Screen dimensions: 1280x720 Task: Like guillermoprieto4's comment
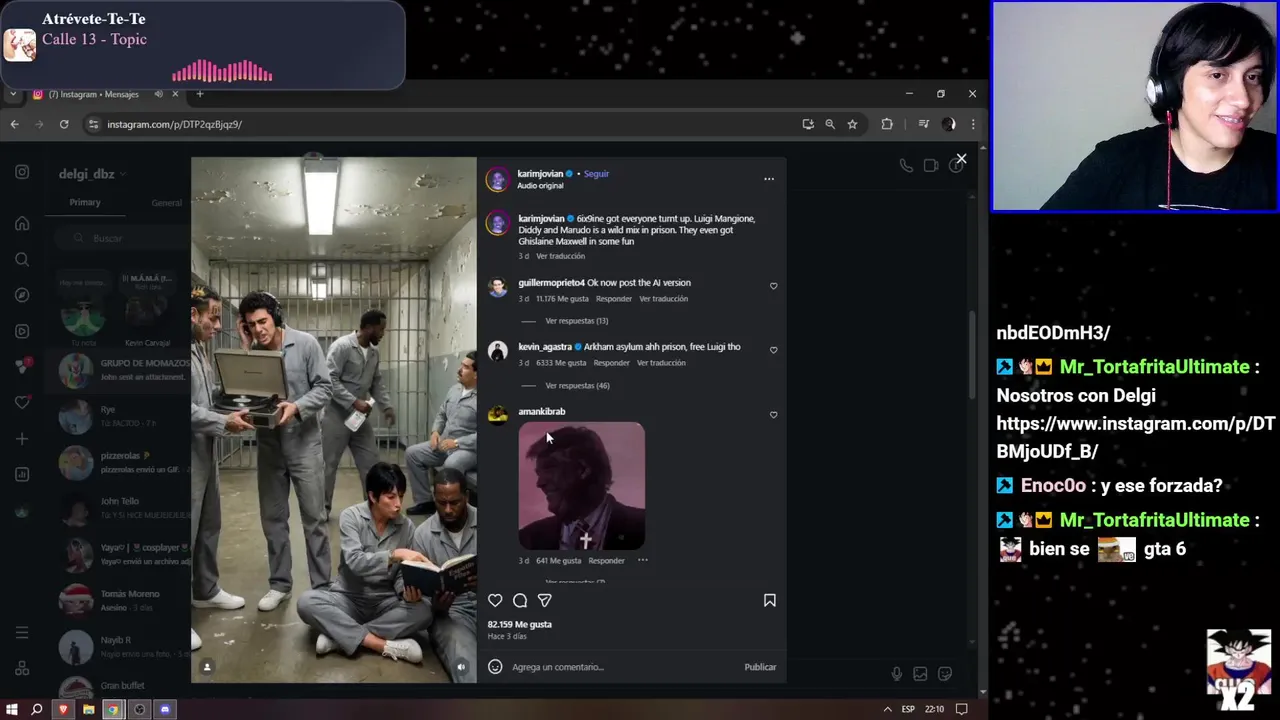point(773,286)
